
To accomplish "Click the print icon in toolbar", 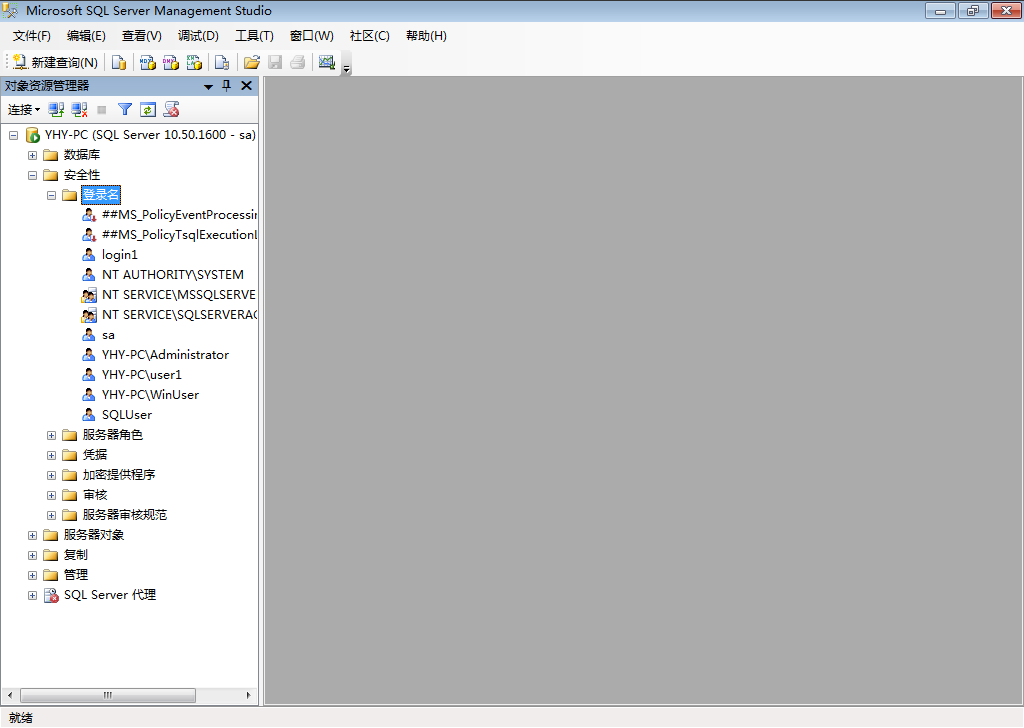I will 298,62.
